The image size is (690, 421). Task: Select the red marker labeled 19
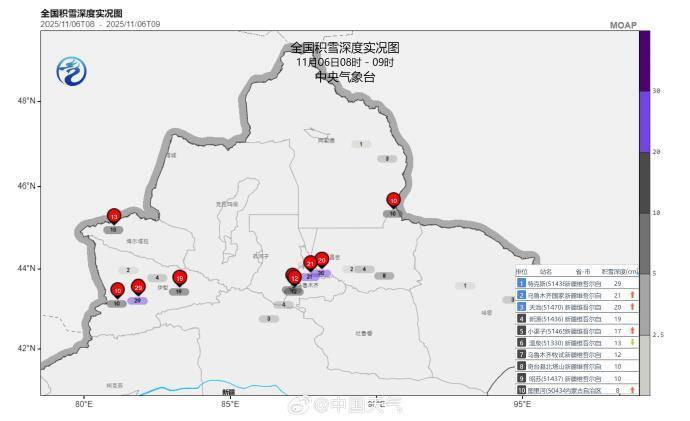click(x=179, y=279)
